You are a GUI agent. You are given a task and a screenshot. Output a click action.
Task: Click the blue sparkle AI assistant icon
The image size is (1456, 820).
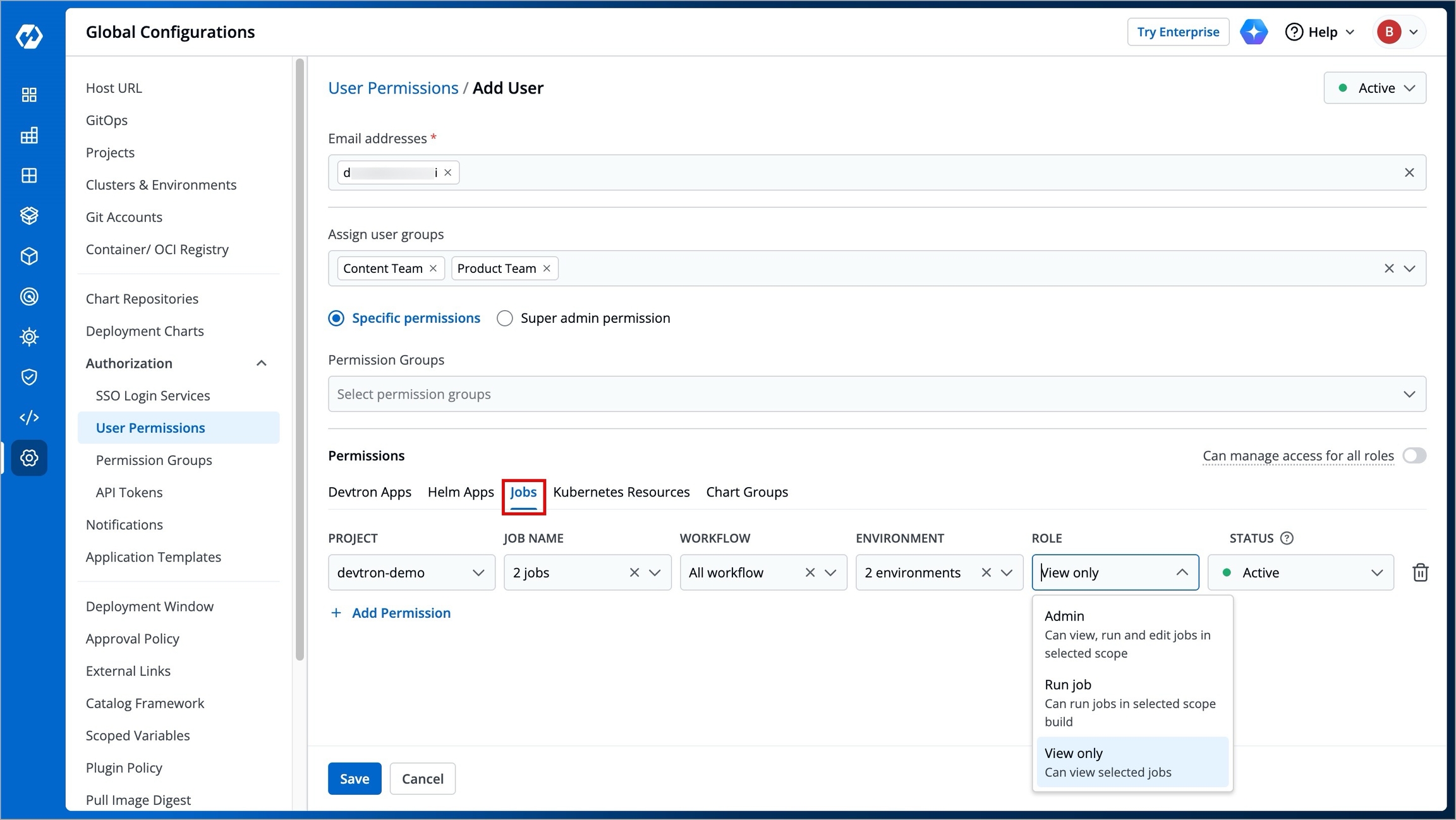[x=1254, y=32]
